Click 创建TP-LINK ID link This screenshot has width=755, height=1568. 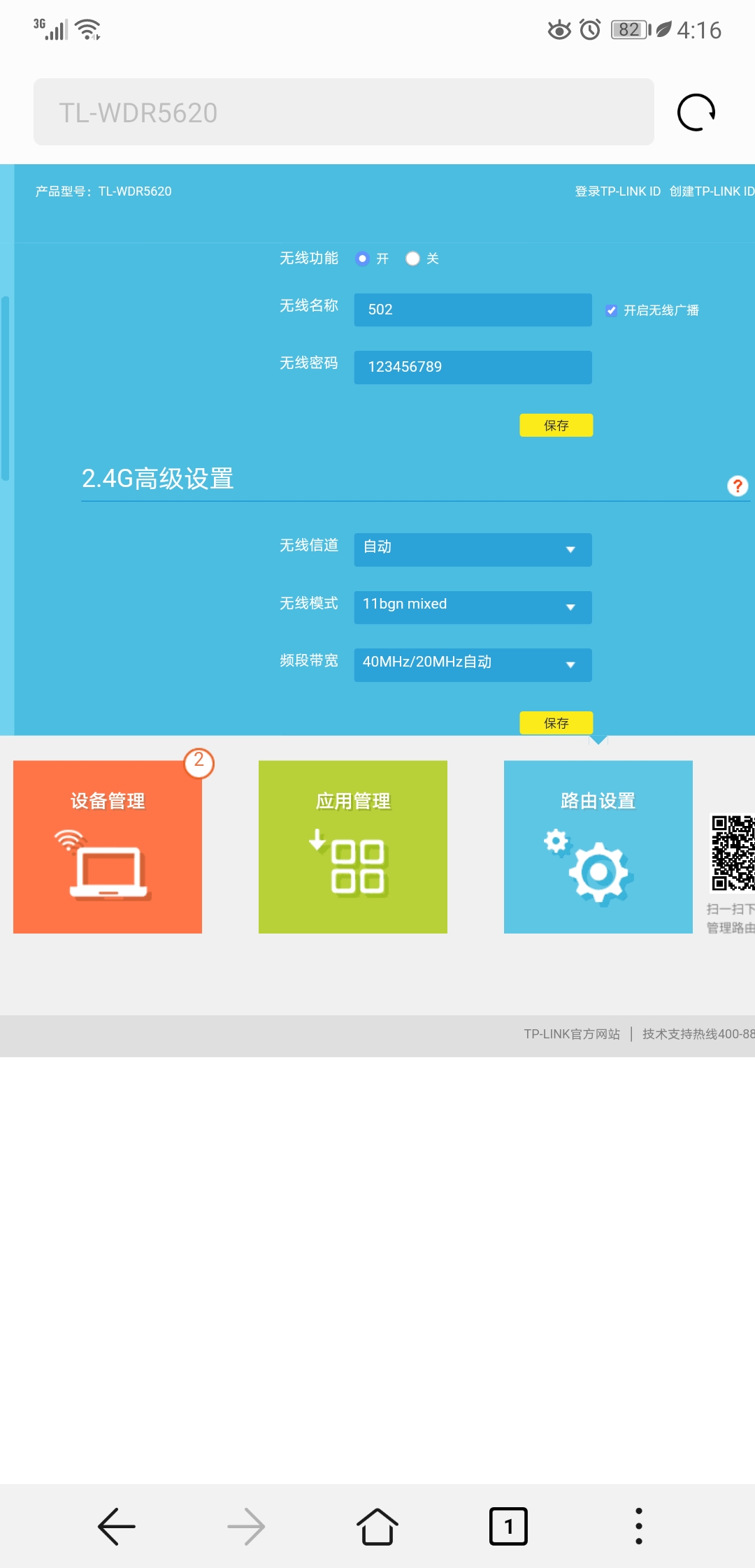[x=711, y=191]
